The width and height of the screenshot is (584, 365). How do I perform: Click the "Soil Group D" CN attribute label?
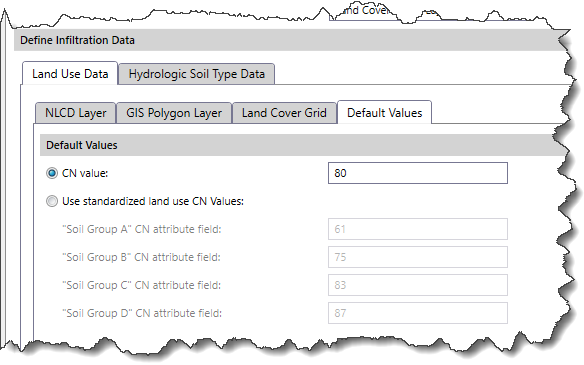coord(142,313)
